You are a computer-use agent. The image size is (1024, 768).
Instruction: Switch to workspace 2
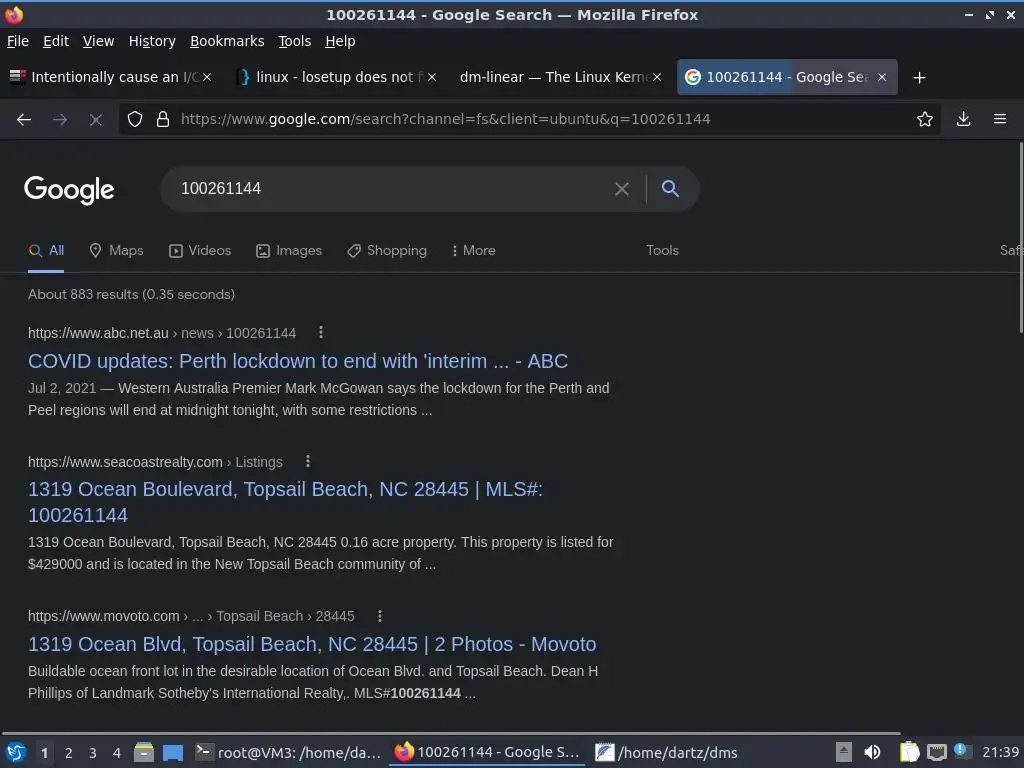(69, 753)
